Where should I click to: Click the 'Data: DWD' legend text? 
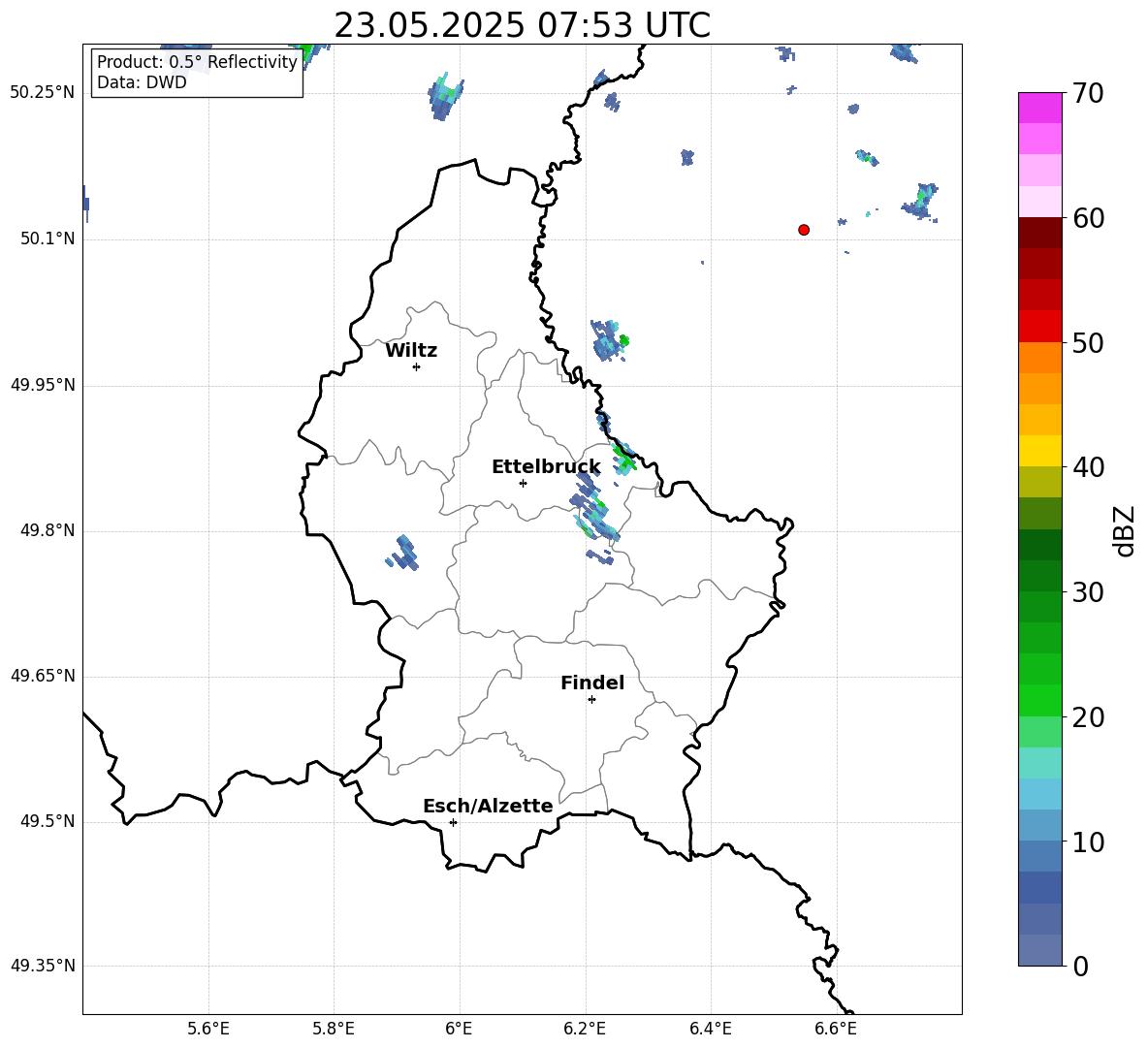pos(142,82)
